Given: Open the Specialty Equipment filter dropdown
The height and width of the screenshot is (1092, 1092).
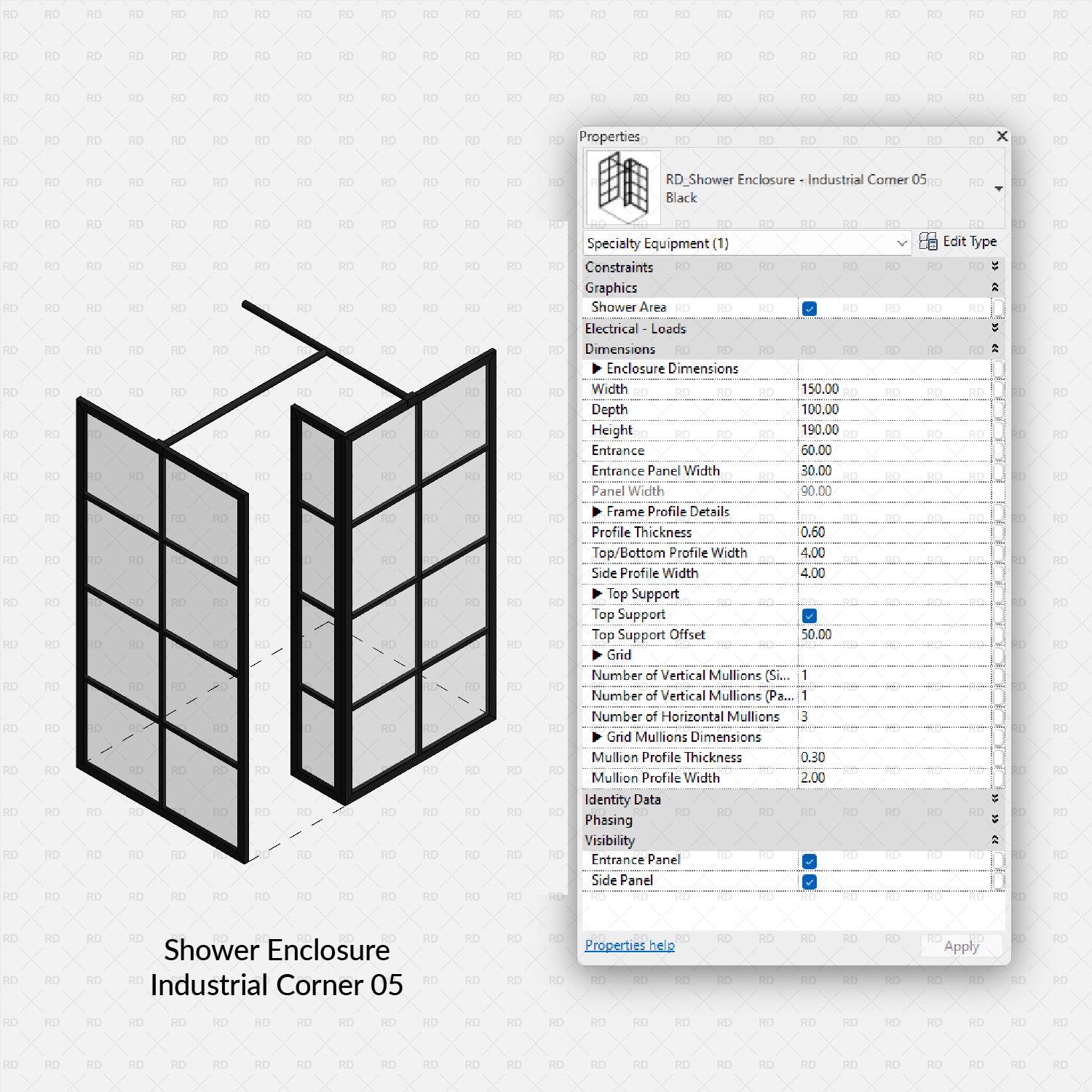Looking at the screenshot, I should click(901, 243).
